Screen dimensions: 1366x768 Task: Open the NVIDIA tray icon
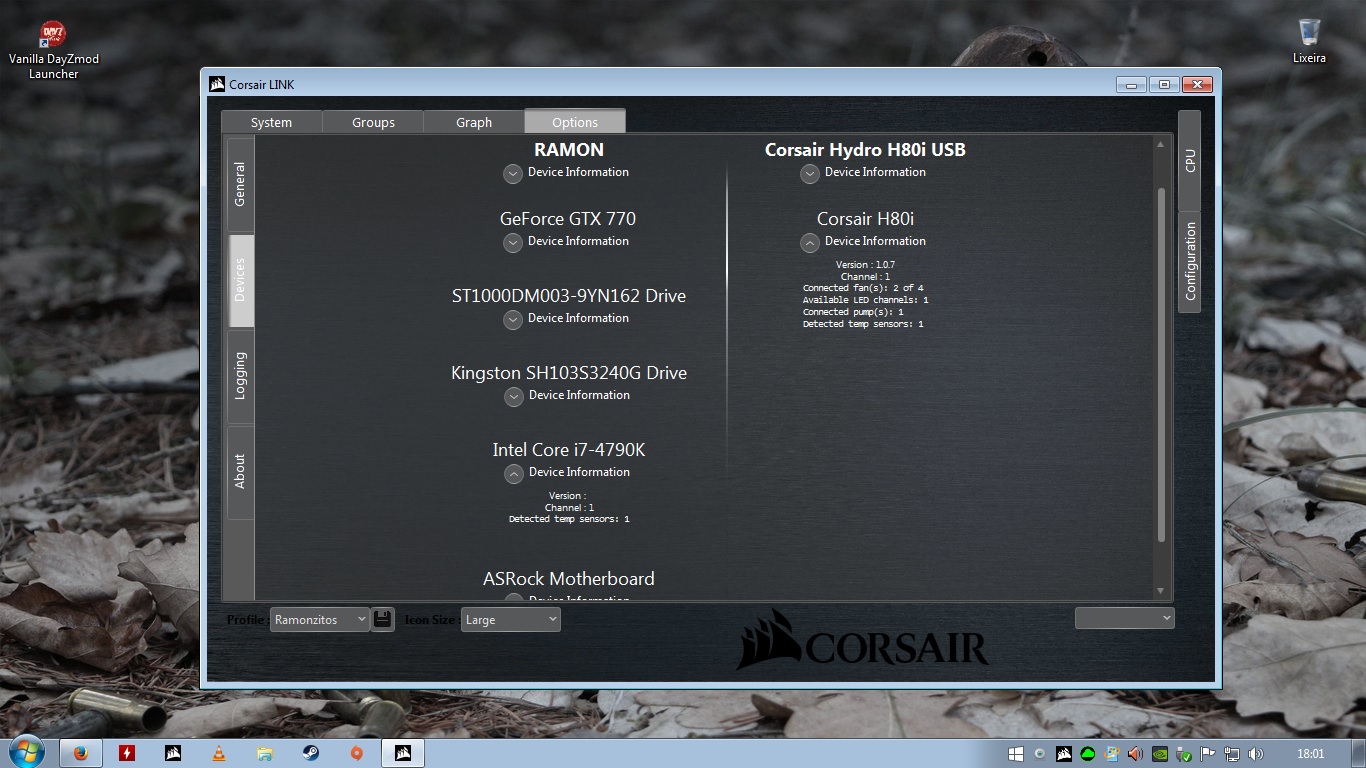pyautogui.click(x=1160, y=754)
